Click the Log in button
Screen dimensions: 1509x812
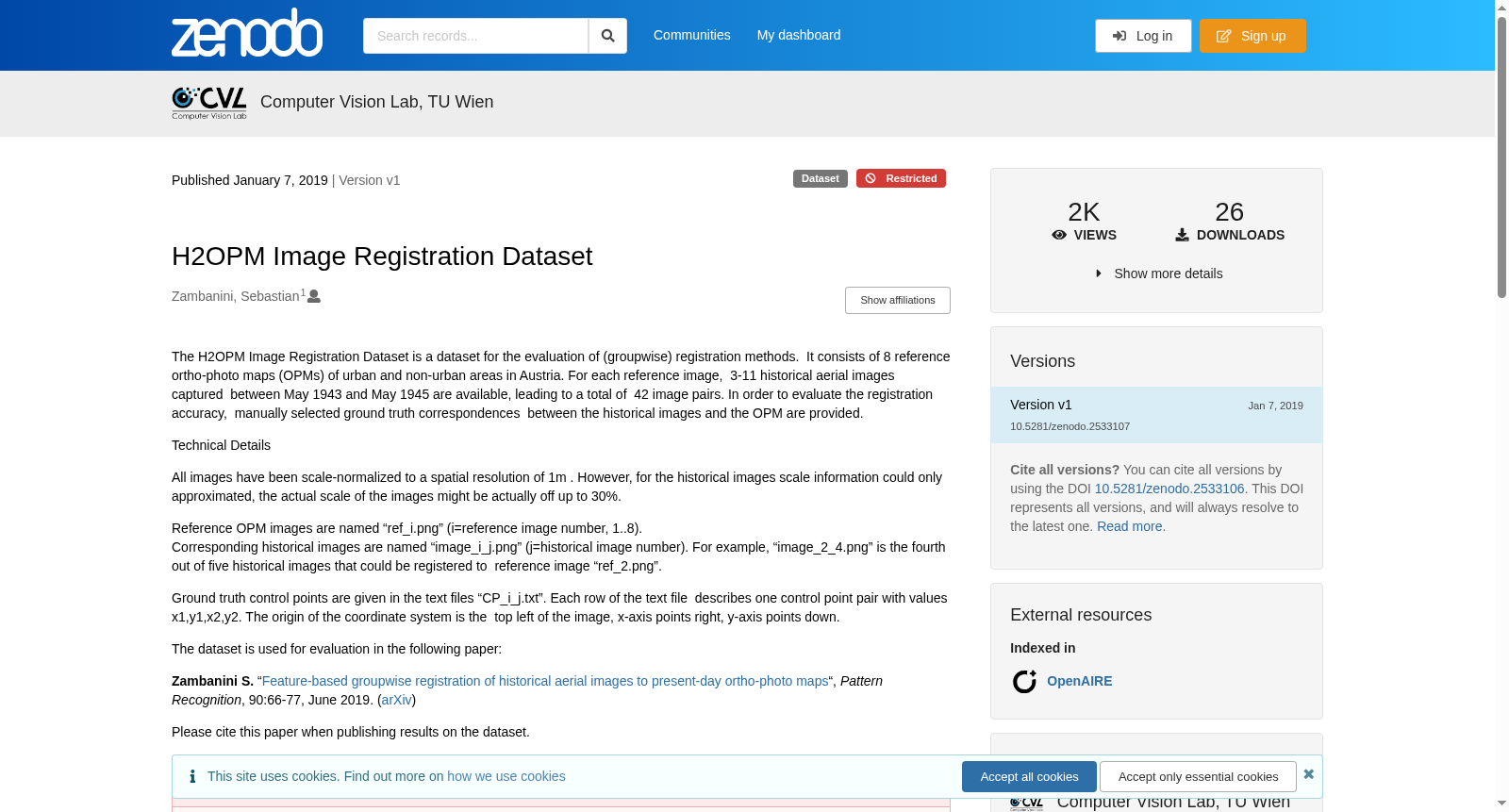click(1143, 36)
